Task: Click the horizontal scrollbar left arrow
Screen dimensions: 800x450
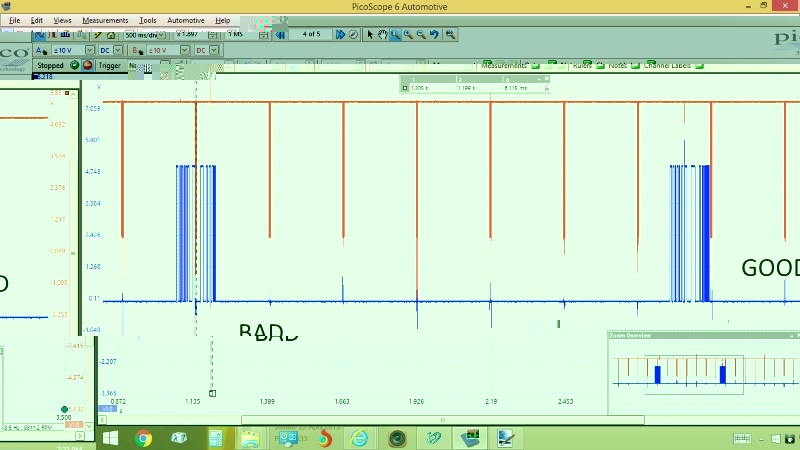Action: (x=103, y=420)
